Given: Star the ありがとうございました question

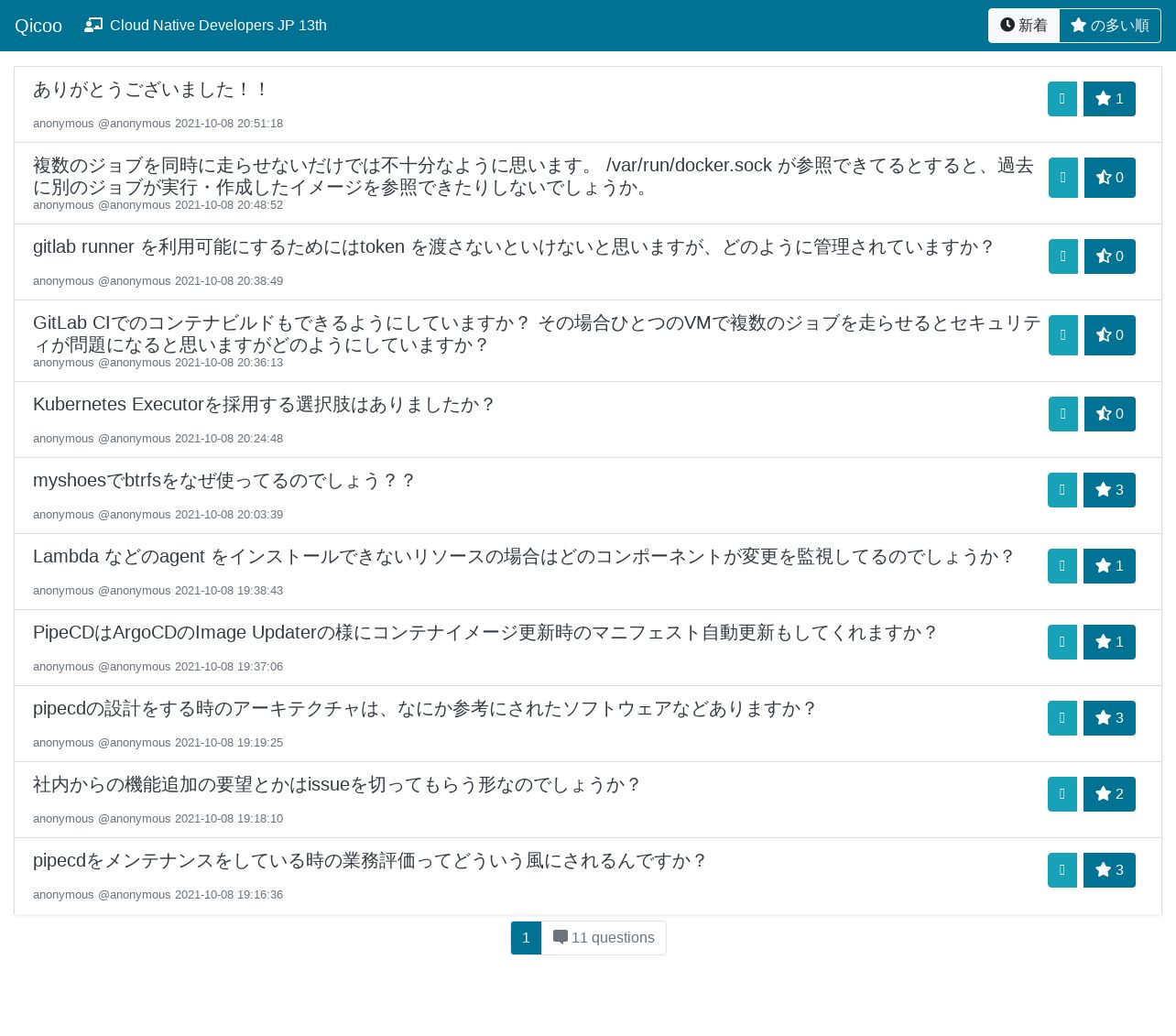Looking at the screenshot, I should (1109, 99).
